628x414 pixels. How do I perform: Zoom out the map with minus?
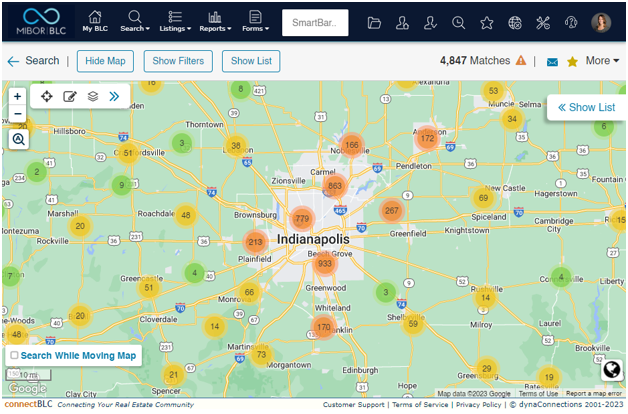pos(18,114)
